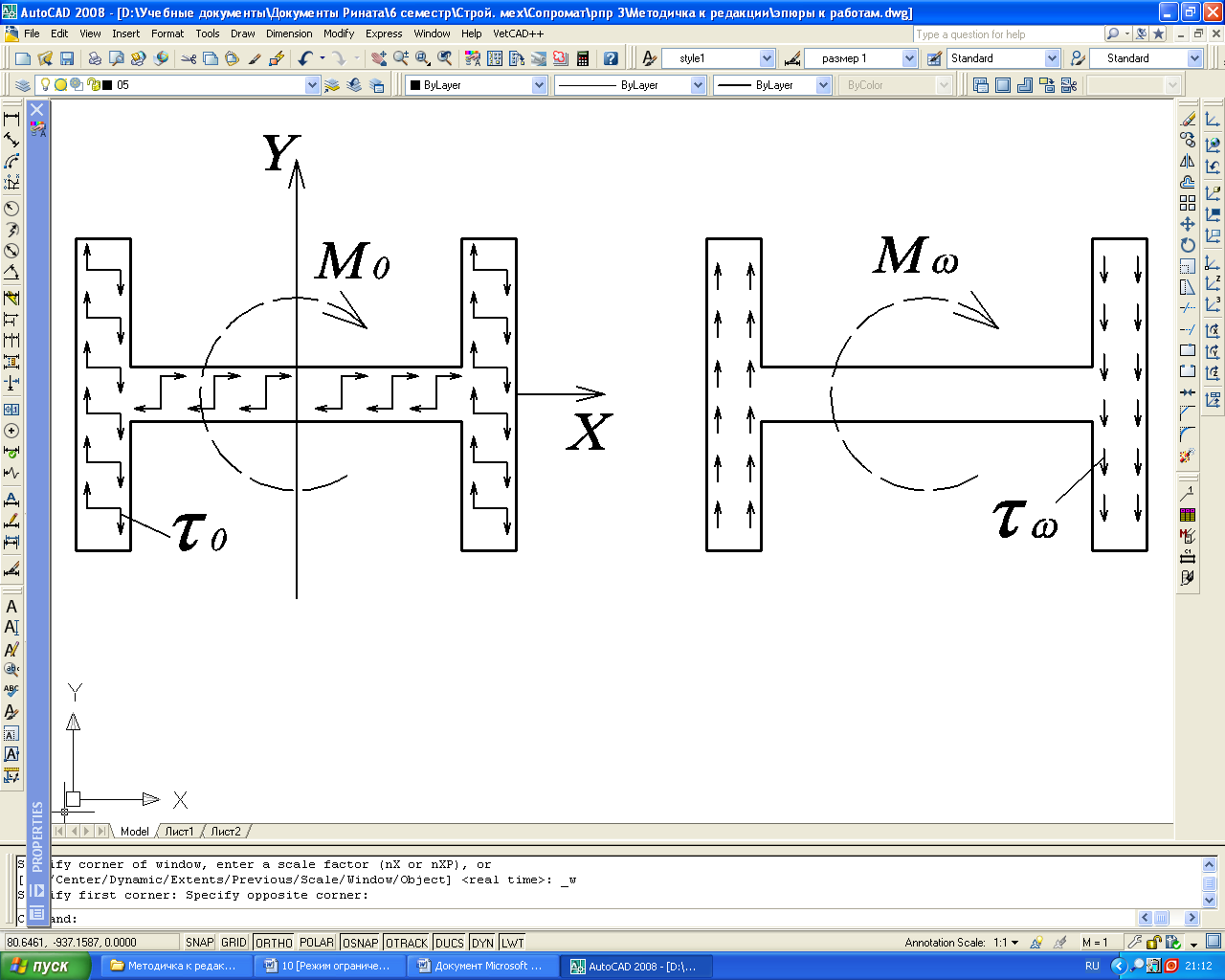Expand the layer 05 dropdown list
Image resolution: width=1225 pixels, height=980 pixels.
click(312, 85)
